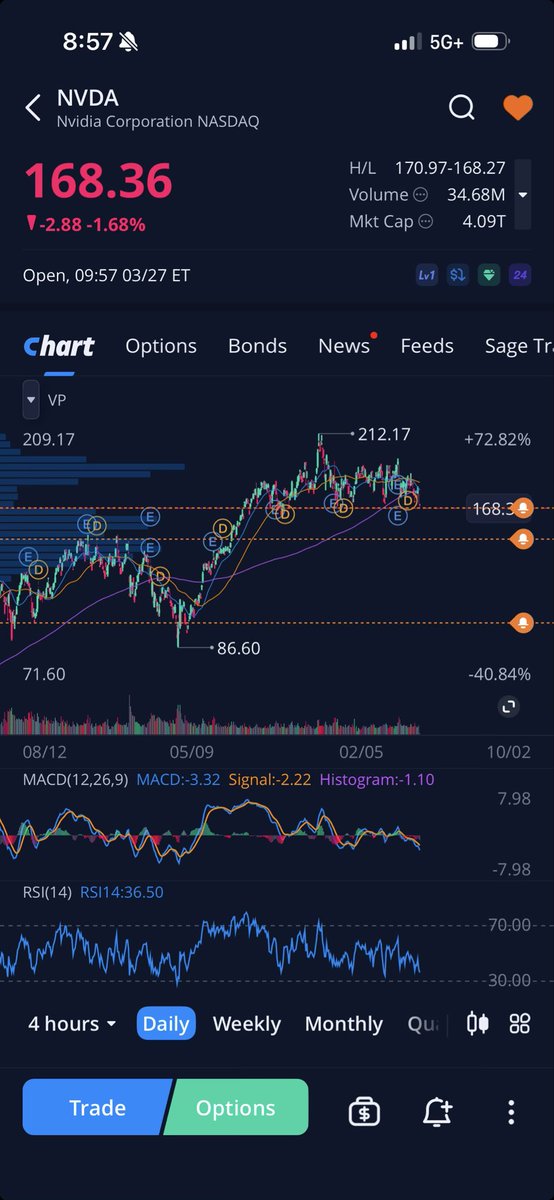Tap the 05/09 date axis label

tap(192, 751)
